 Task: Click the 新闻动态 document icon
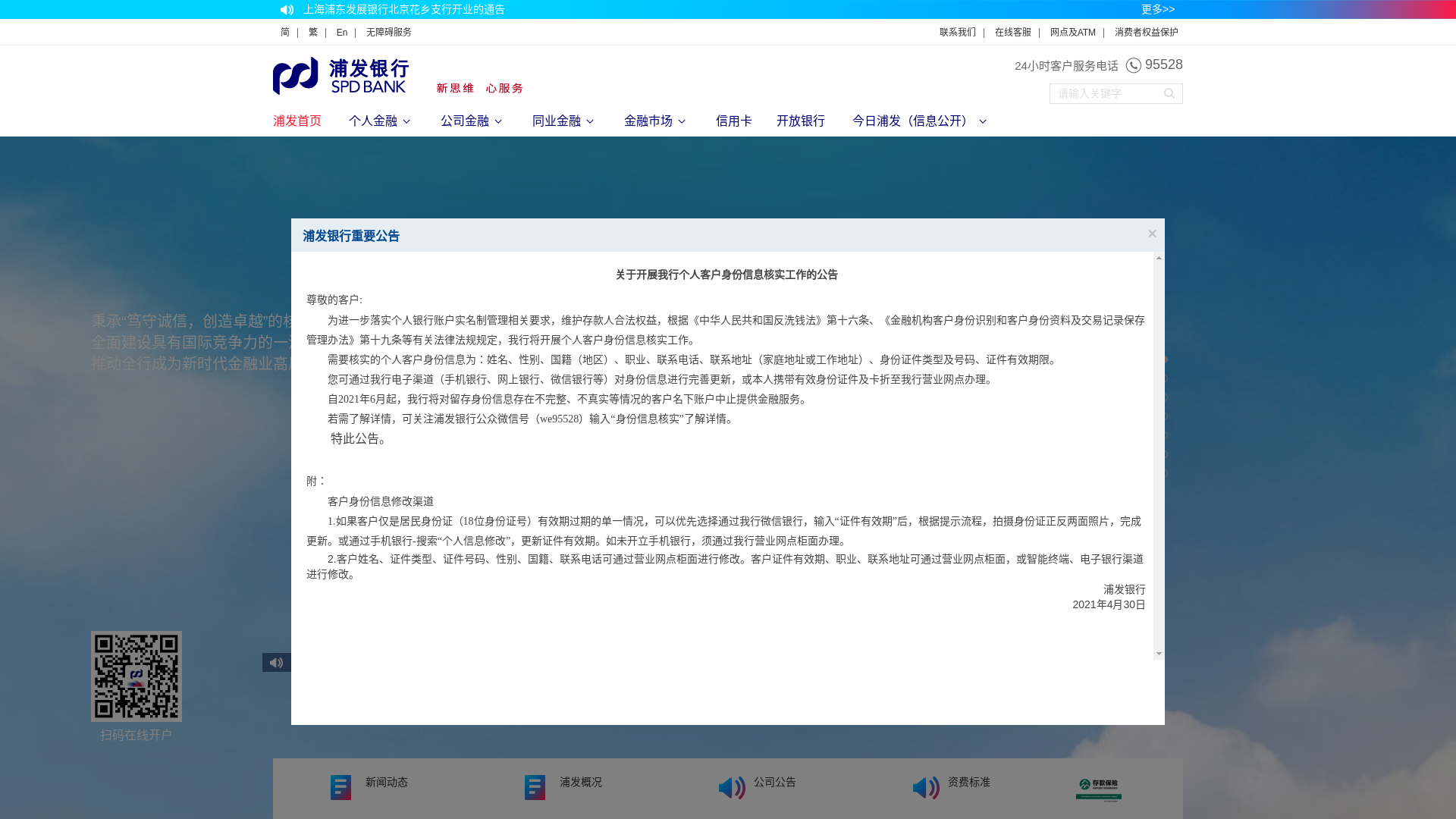pos(340,787)
